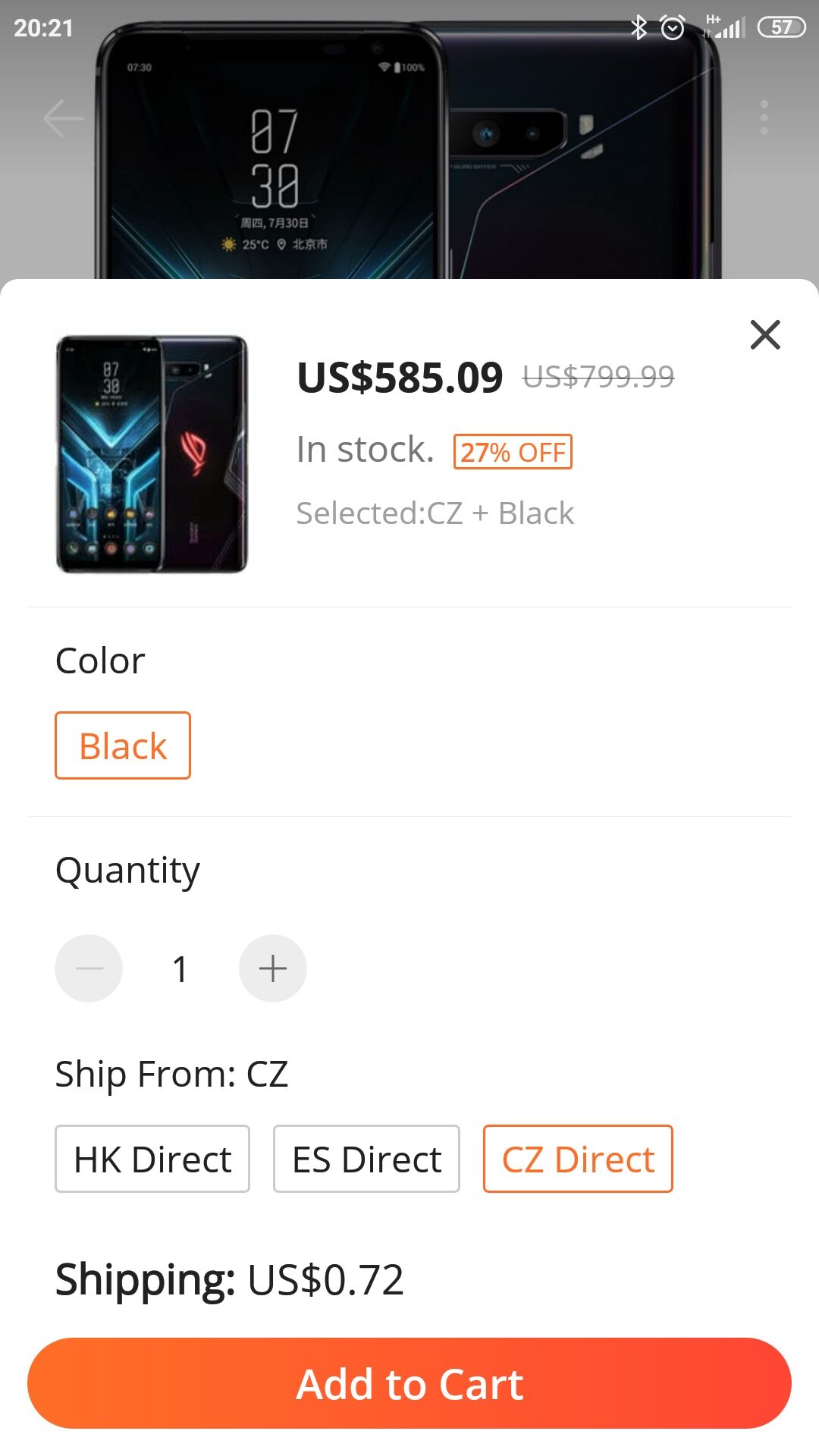Tap the quantity value field
Image resolution: width=819 pixels, height=1456 pixels.
[x=180, y=968]
